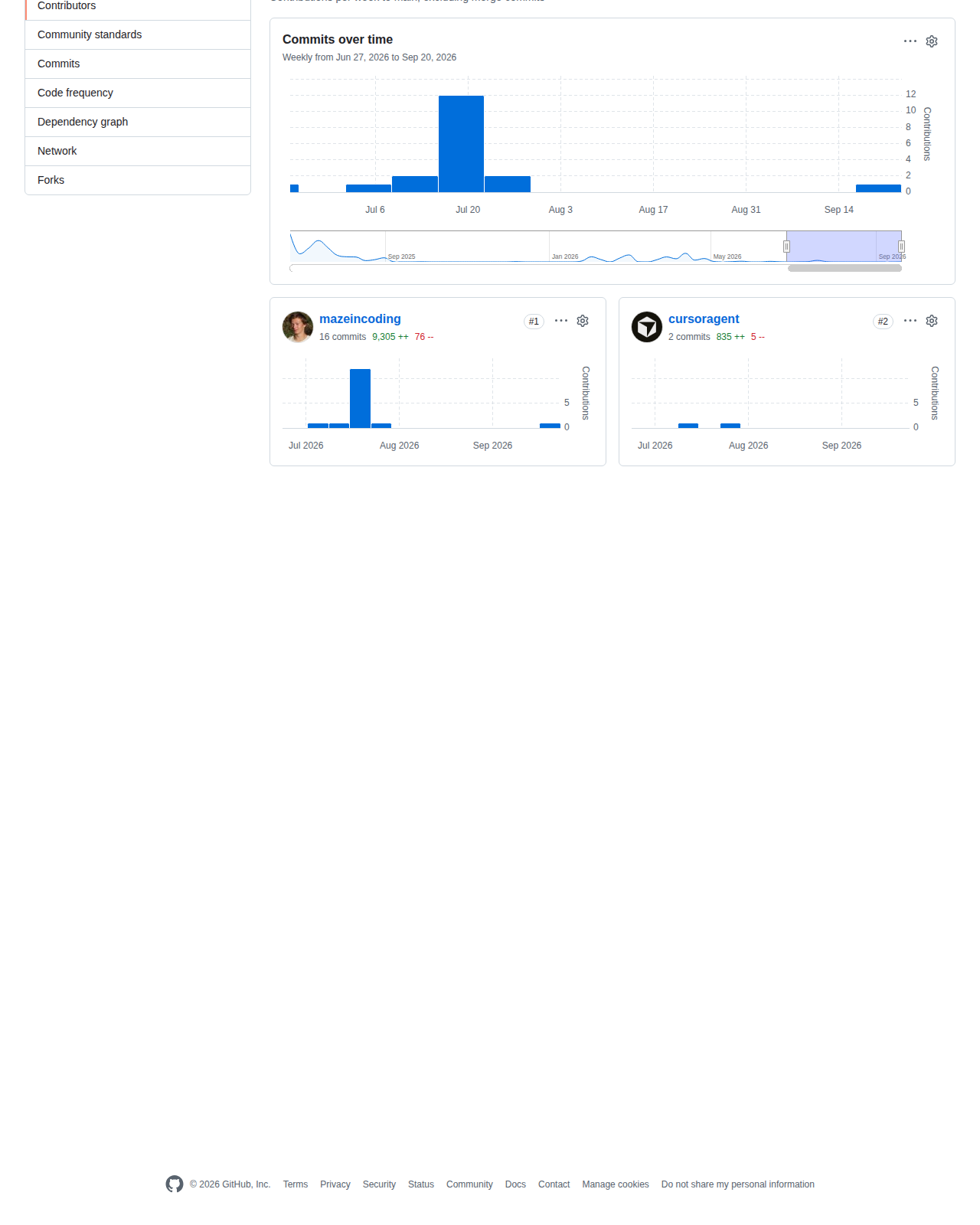Select Contributors in Insights sidebar
The image size is (980, 1225).
click(x=138, y=6)
